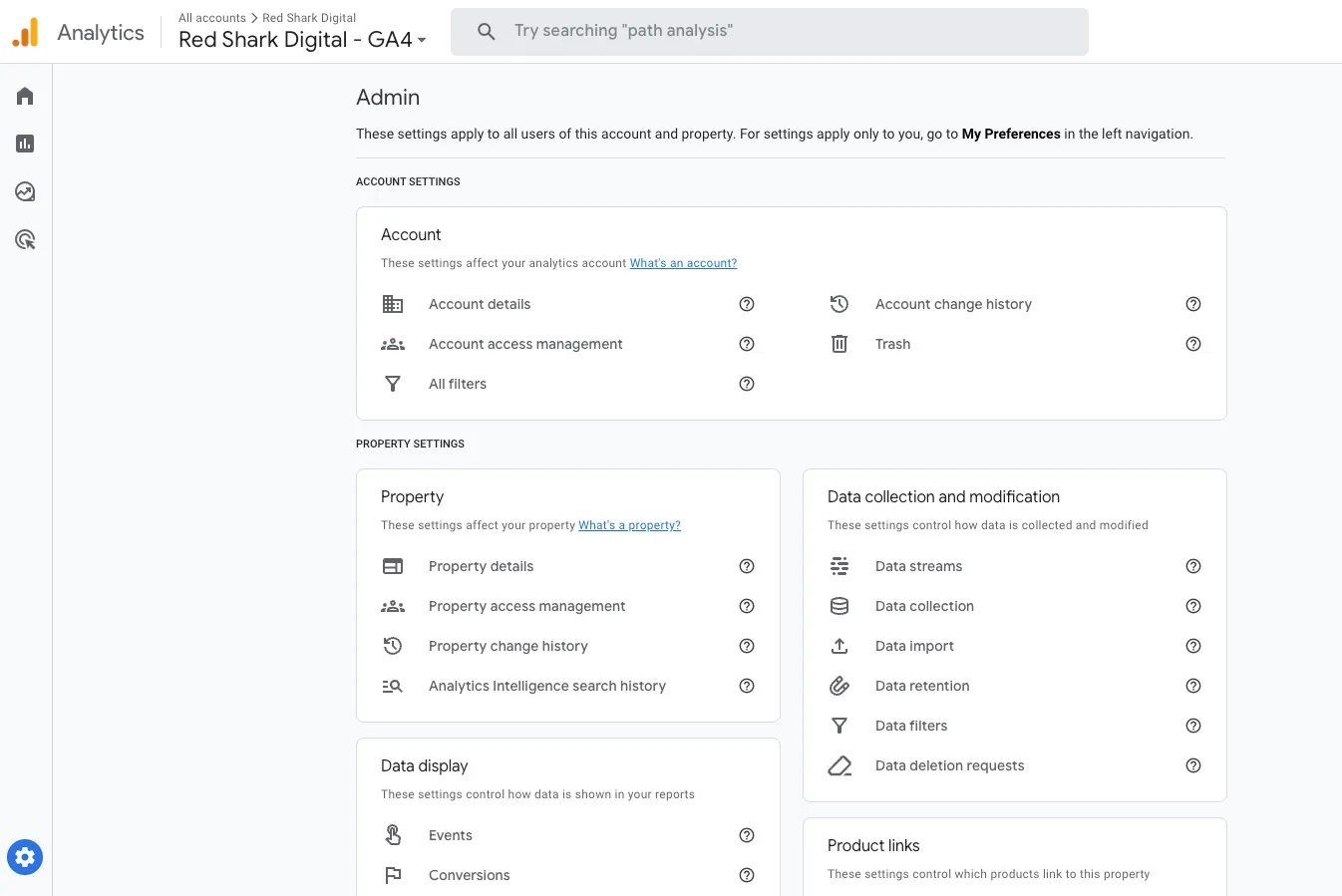Click the help icon next to Data retention
This screenshot has width=1342, height=896.
pyautogui.click(x=1193, y=686)
